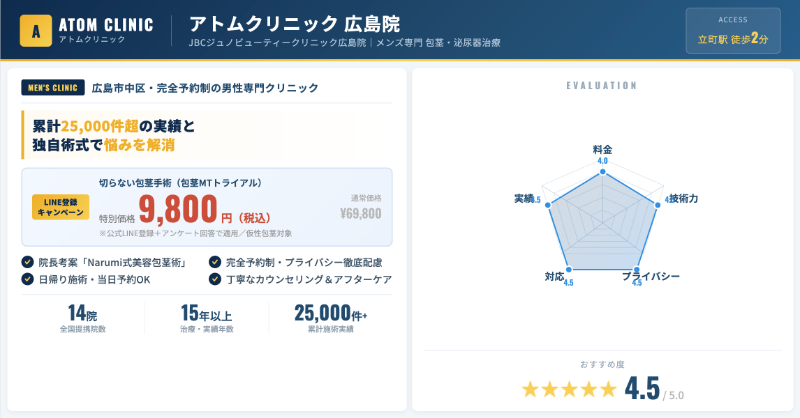Click the 4.5 / 5.0 rating score
The image size is (800, 418).
654,389
